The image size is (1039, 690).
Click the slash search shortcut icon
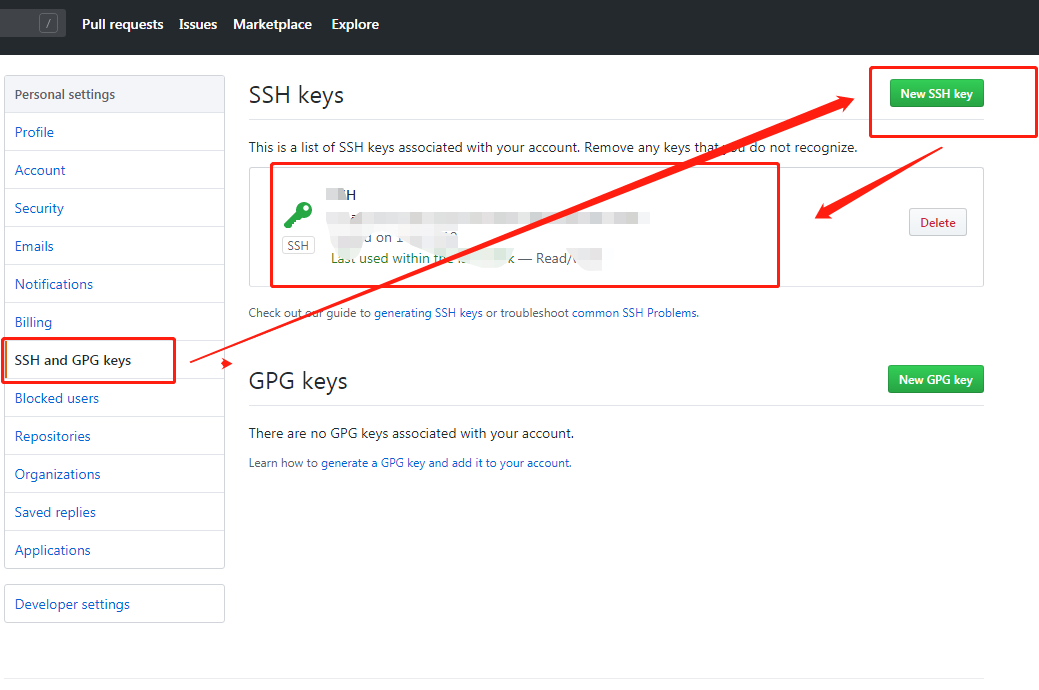(48, 24)
